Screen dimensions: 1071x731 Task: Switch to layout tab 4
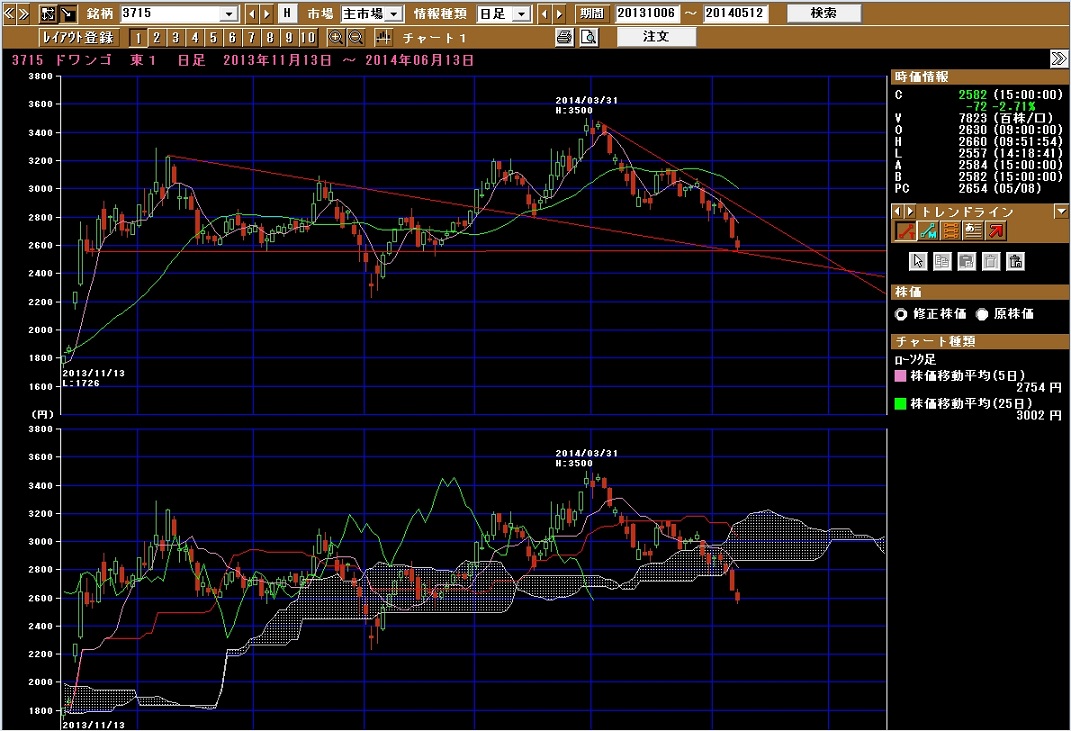tap(195, 38)
